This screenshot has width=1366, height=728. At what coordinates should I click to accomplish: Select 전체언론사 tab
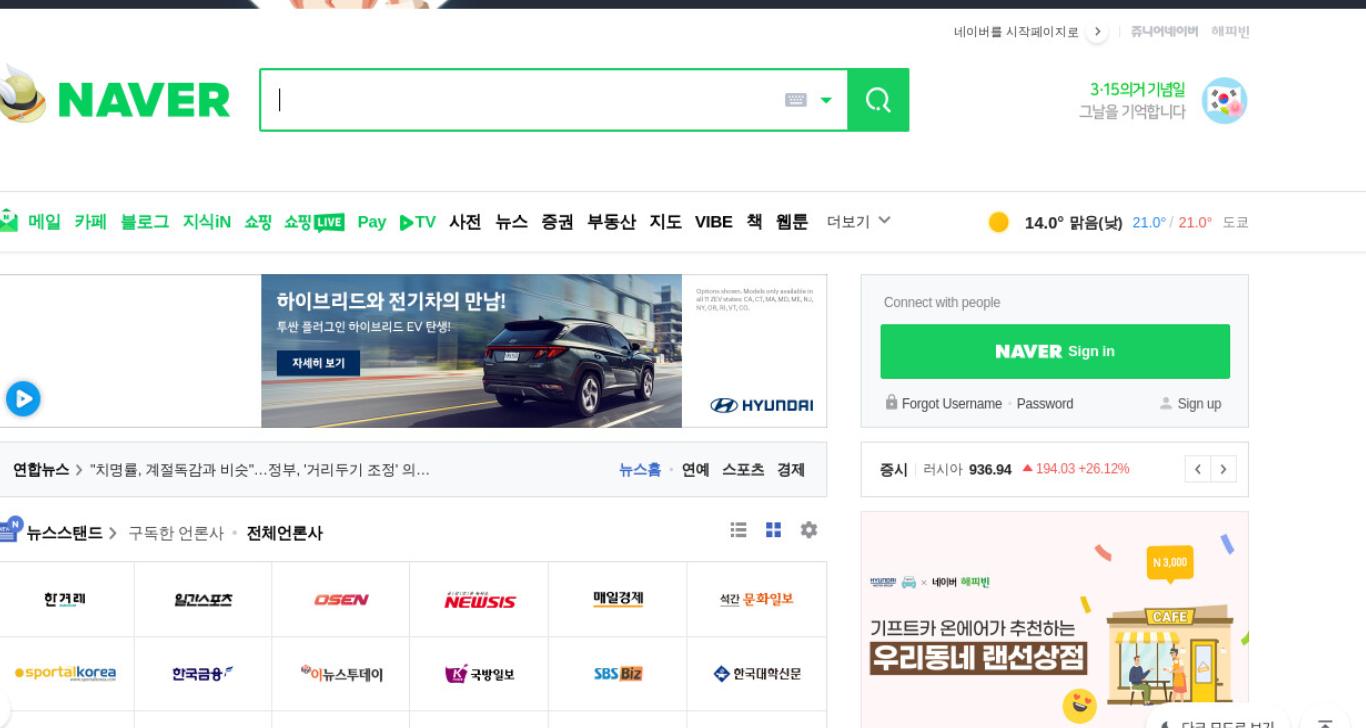(x=284, y=533)
